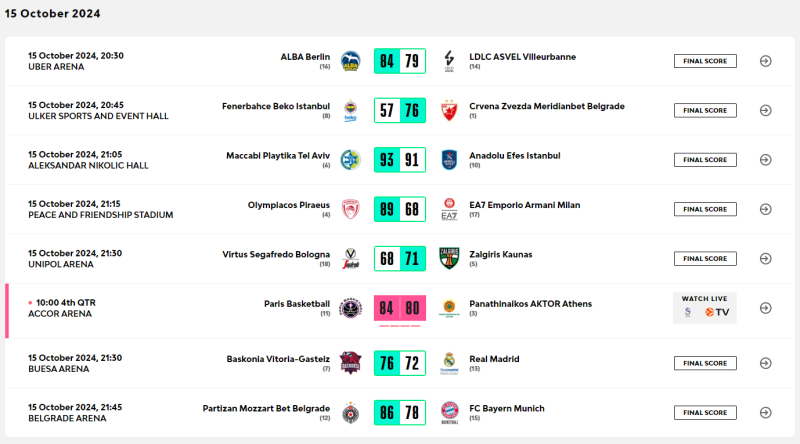Click the Partizan Belgrade team logo

tap(351, 413)
